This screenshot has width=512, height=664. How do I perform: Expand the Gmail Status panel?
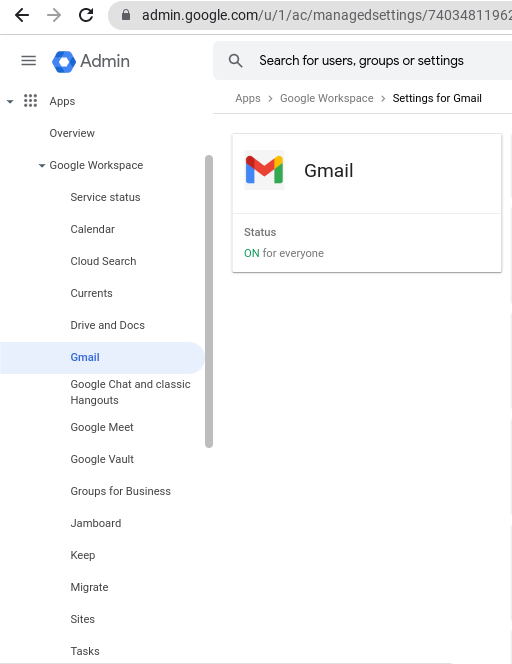[367, 243]
